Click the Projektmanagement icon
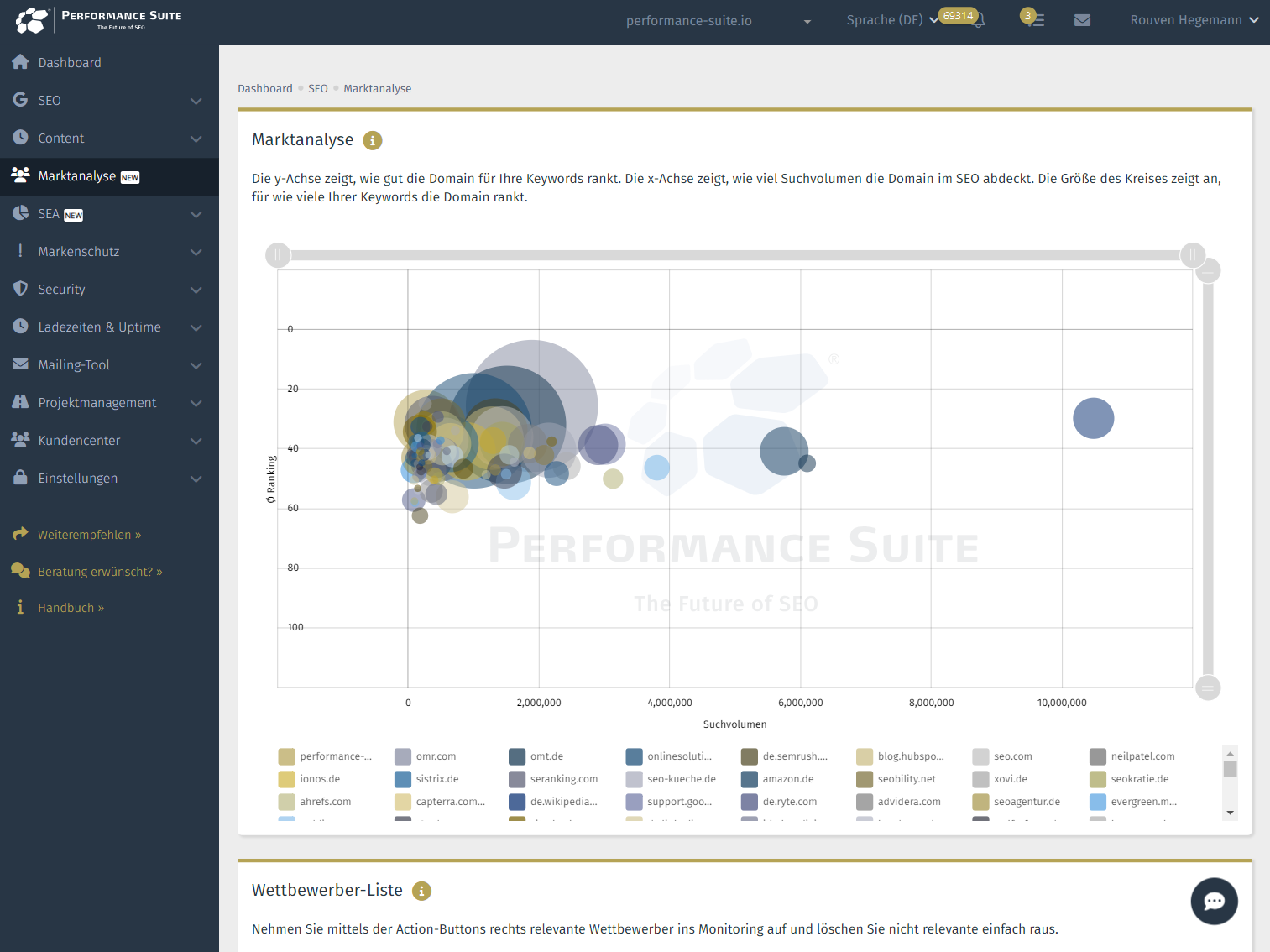The image size is (1270, 952). 20,401
